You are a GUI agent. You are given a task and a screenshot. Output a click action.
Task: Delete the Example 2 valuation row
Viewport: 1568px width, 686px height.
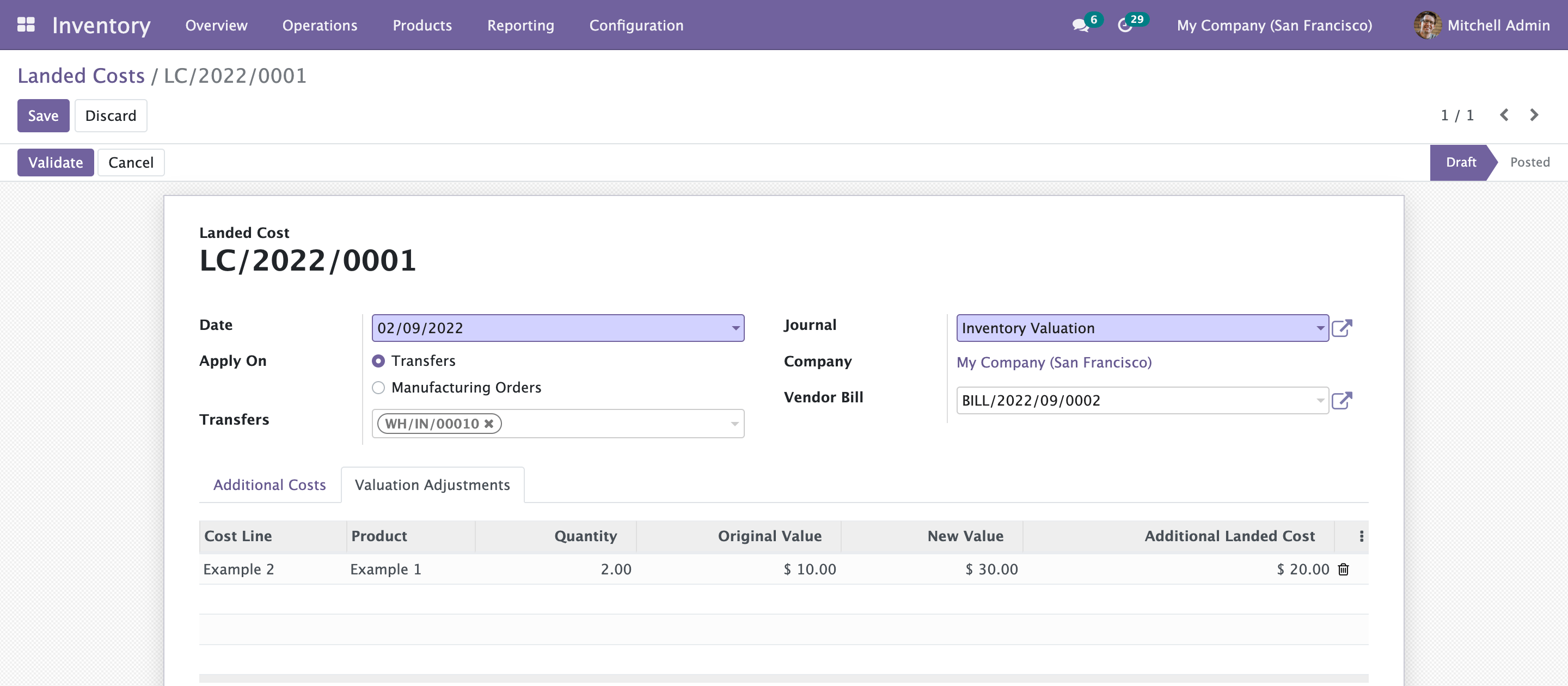click(1343, 569)
